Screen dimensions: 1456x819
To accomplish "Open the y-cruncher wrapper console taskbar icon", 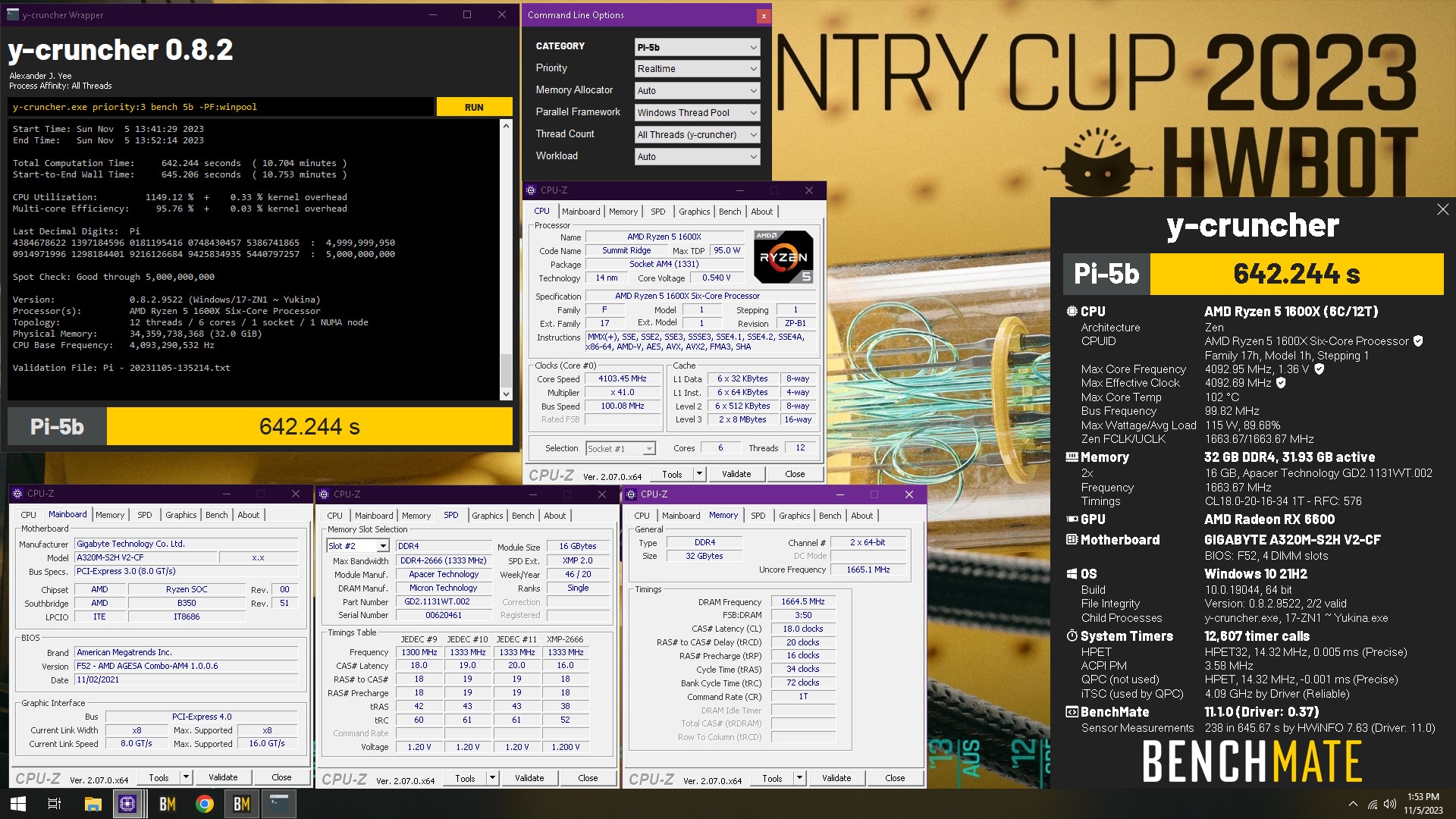I will click(x=279, y=804).
